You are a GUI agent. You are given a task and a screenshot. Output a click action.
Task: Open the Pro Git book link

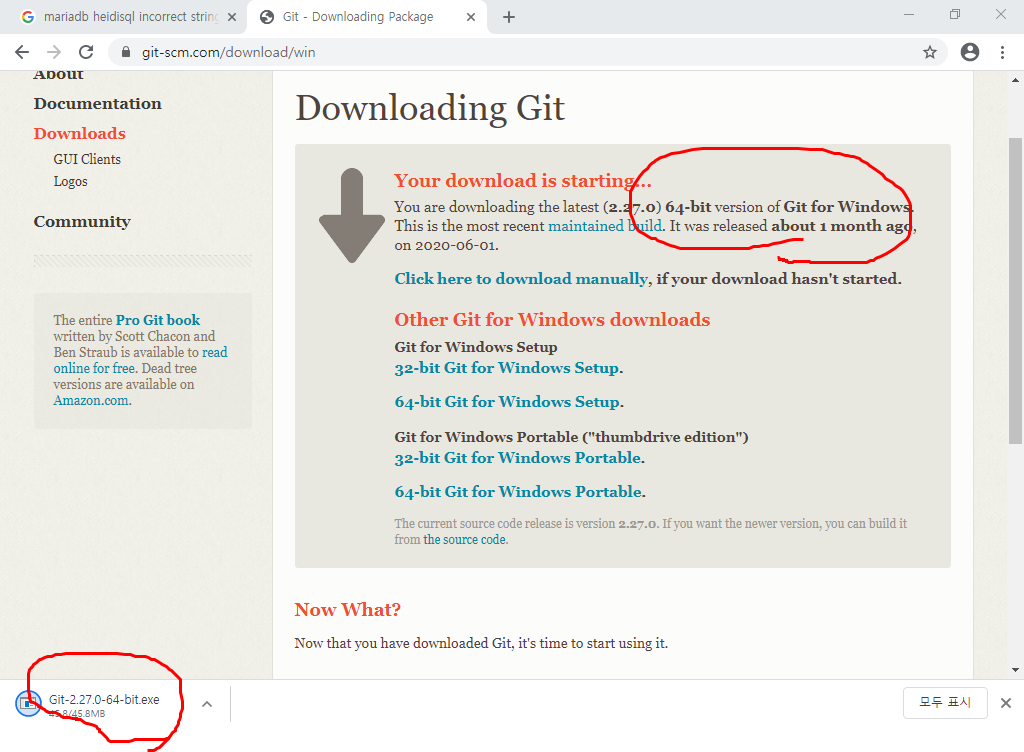click(158, 320)
